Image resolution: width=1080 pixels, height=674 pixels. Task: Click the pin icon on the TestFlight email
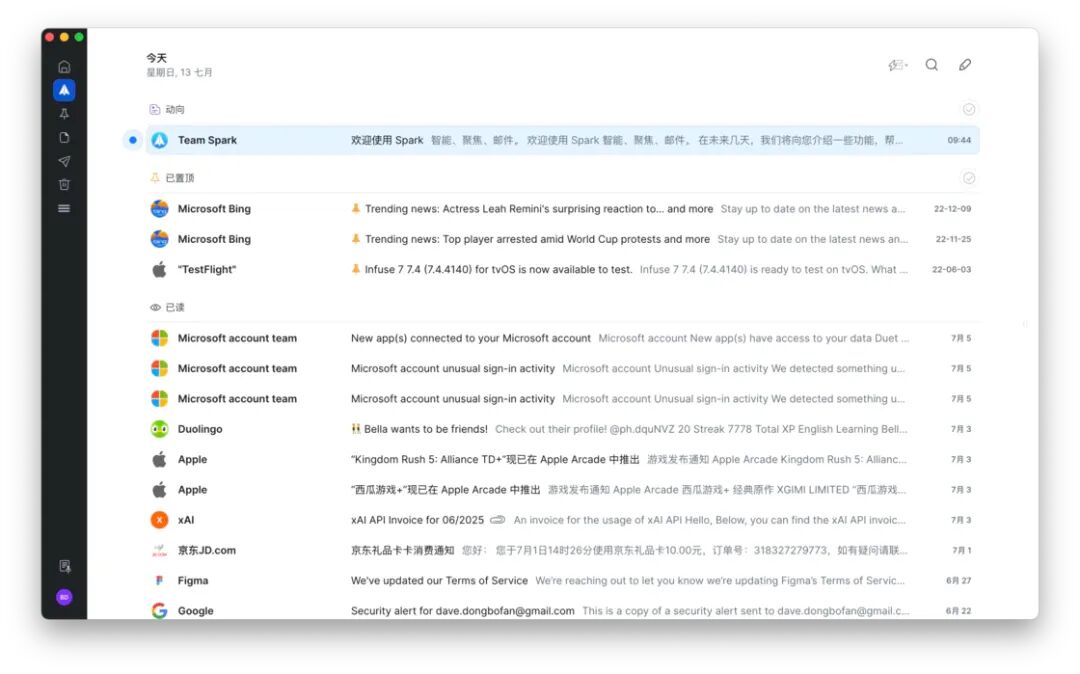pyautogui.click(x=355, y=269)
